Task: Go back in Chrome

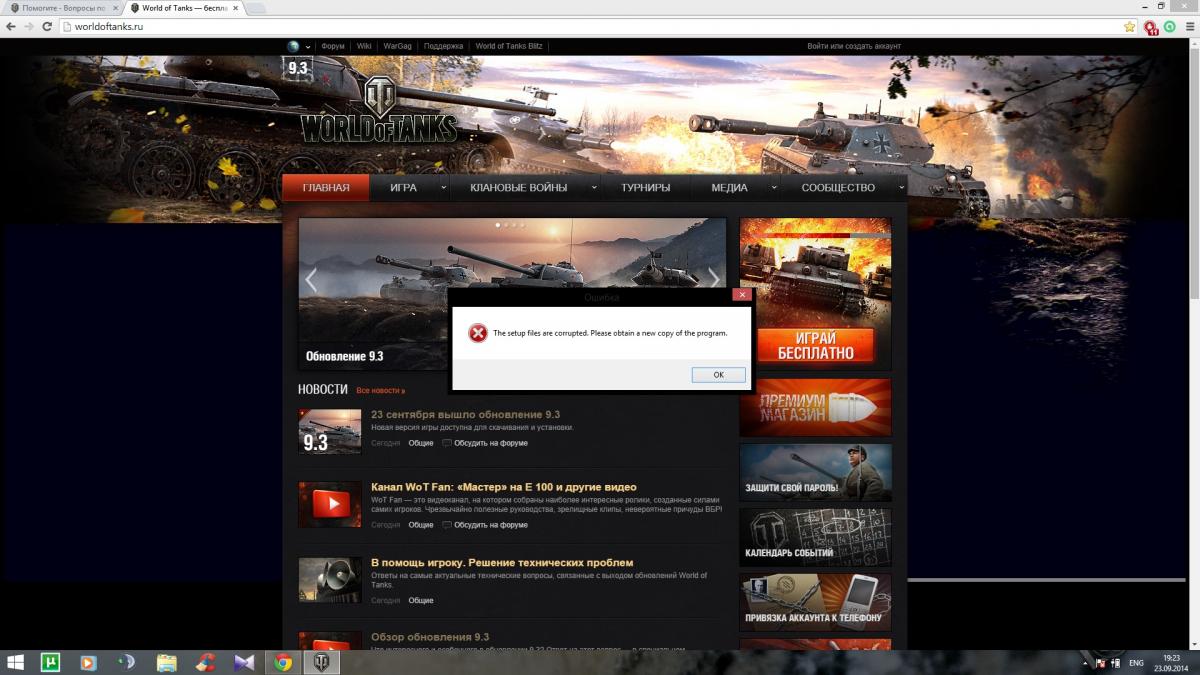Action: point(10,26)
